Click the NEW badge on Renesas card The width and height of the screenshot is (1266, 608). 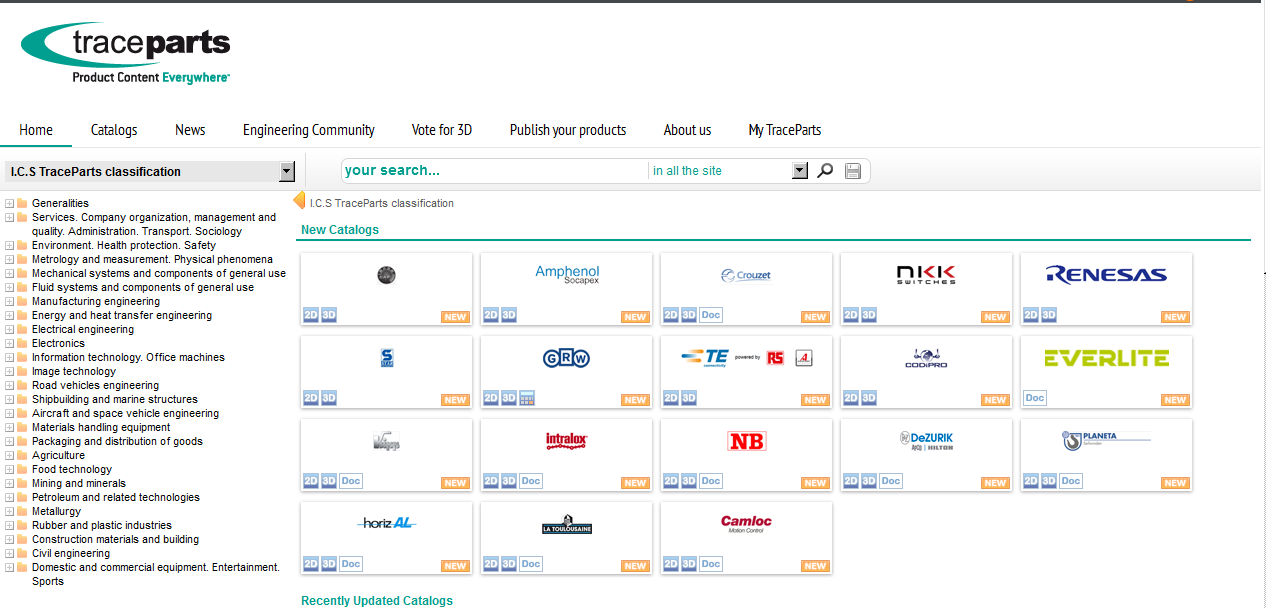(x=1175, y=317)
